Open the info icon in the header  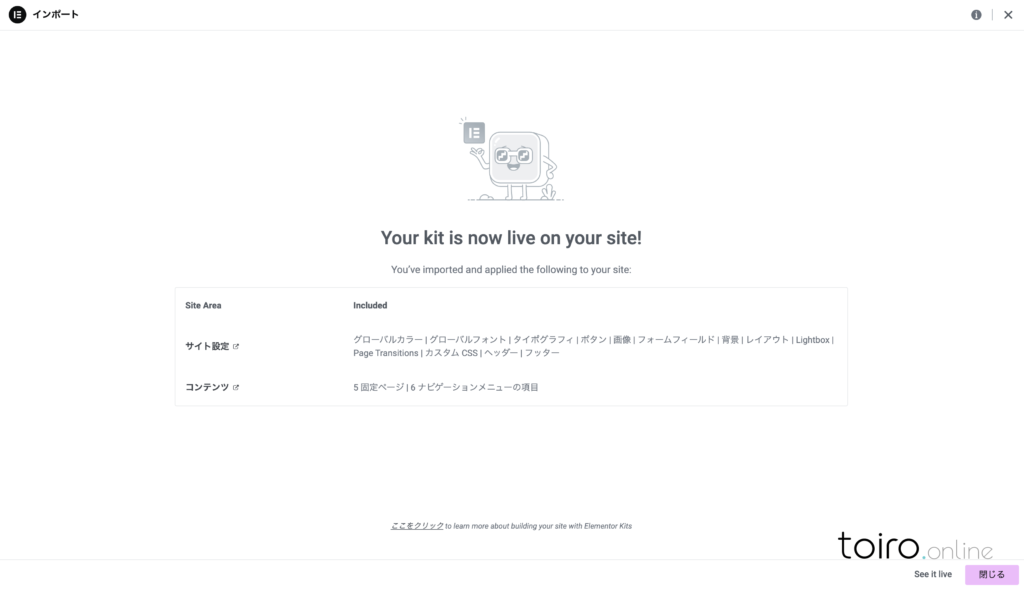click(976, 15)
